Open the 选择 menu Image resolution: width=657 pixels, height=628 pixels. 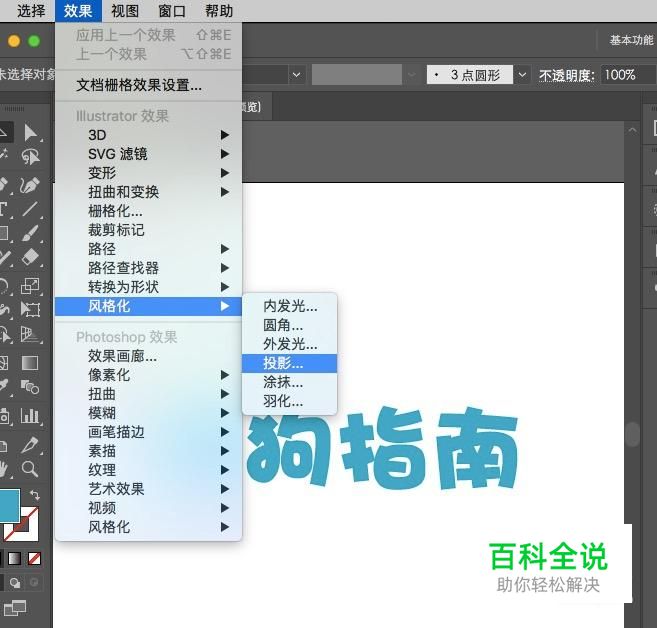(x=31, y=10)
